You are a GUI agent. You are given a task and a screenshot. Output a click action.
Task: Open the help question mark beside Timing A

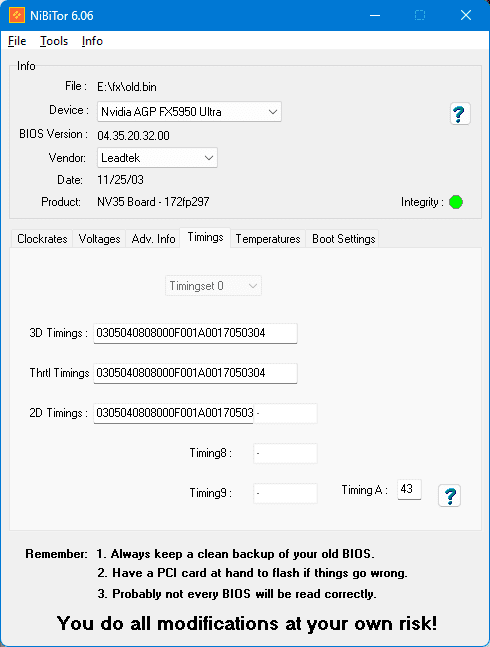(449, 496)
